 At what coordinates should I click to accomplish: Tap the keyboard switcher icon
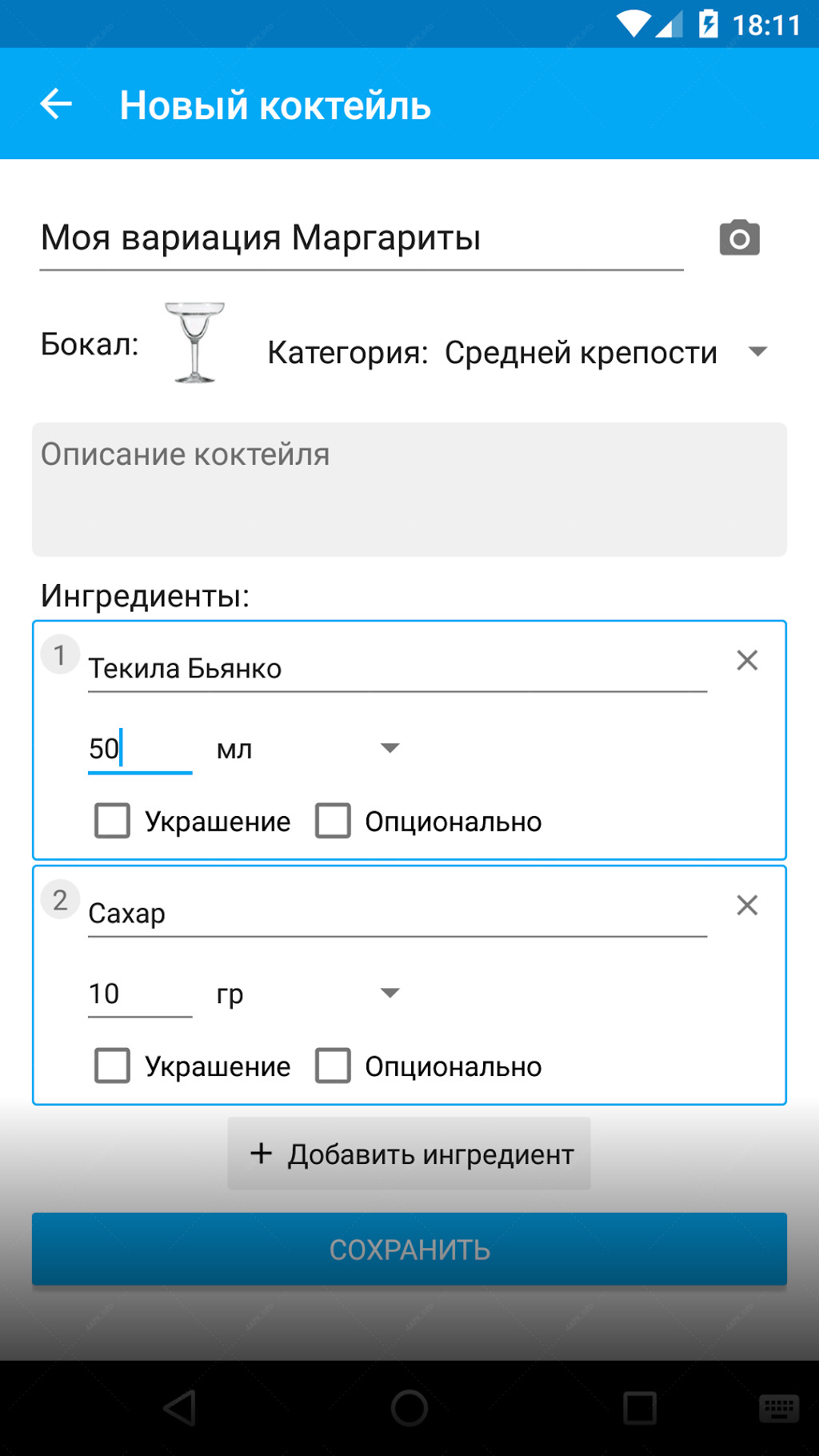(x=779, y=1408)
